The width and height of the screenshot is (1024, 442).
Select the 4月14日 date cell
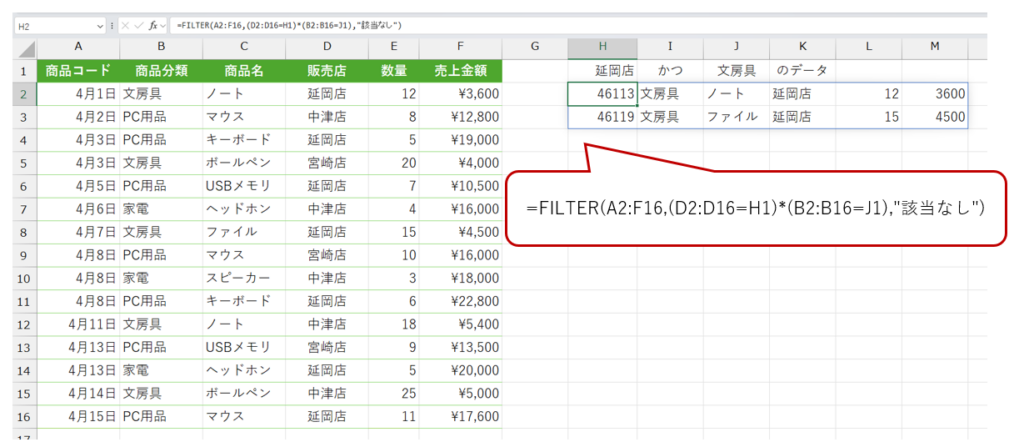tap(78, 393)
